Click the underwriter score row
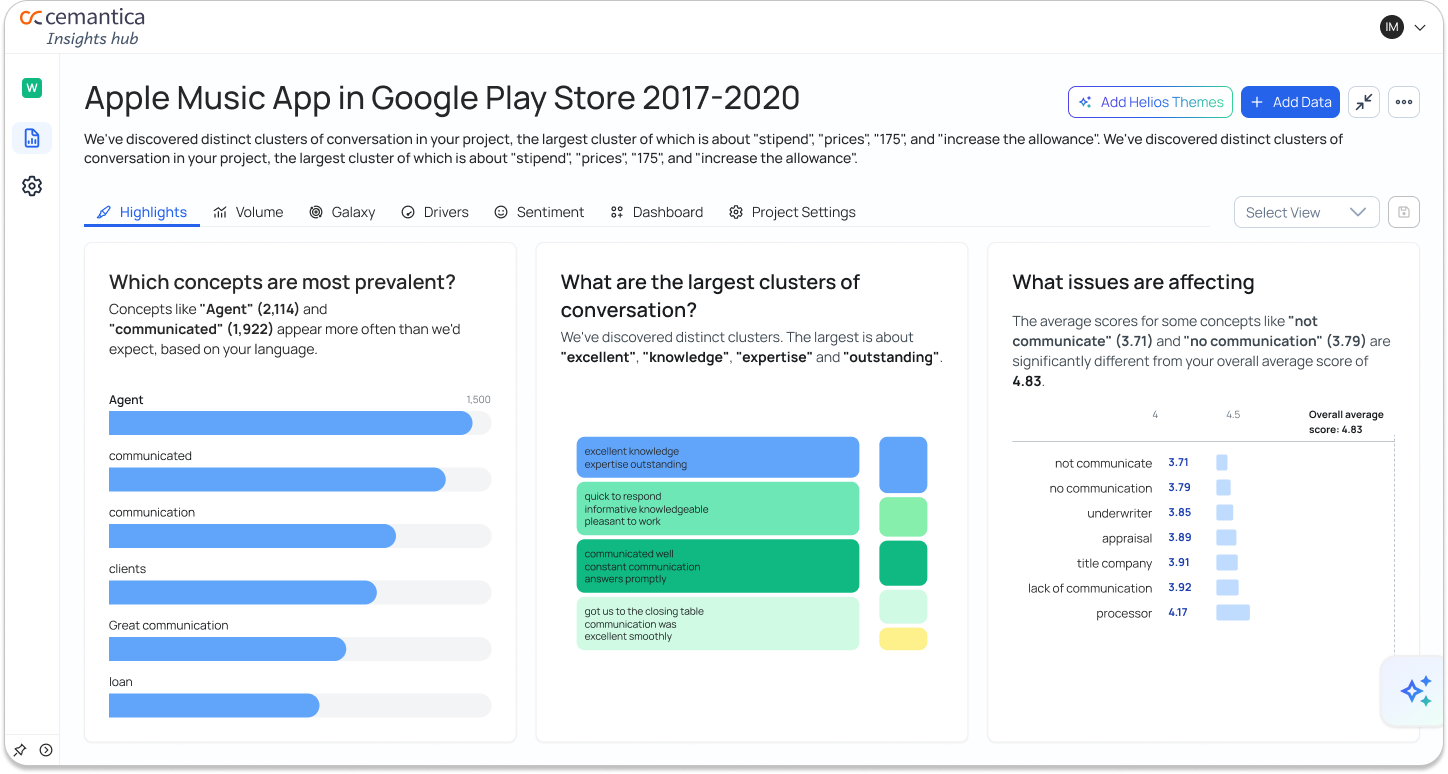Image resolution: width=1448 pixels, height=774 pixels. [x=1160, y=513]
